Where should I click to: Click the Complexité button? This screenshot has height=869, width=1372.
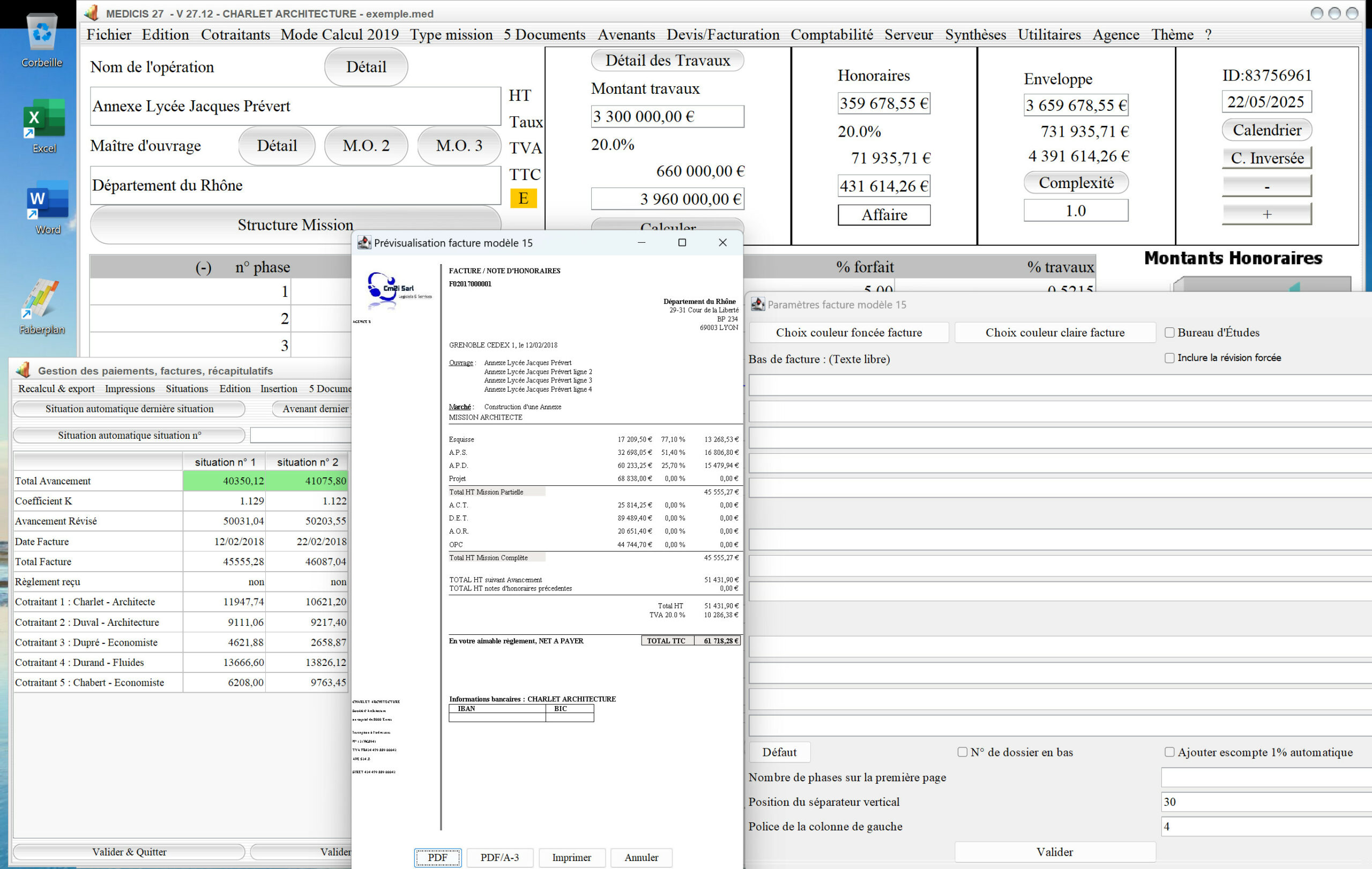click(1076, 183)
